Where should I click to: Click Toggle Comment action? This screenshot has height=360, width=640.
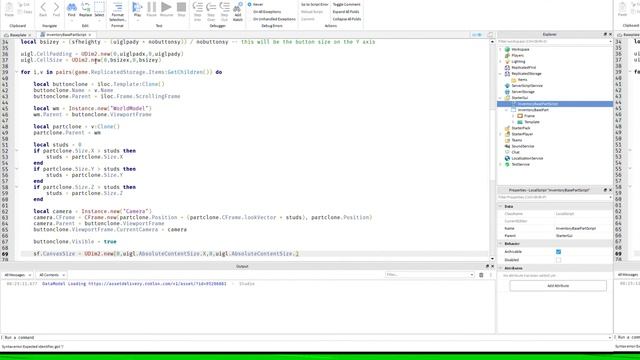click(347, 4)
